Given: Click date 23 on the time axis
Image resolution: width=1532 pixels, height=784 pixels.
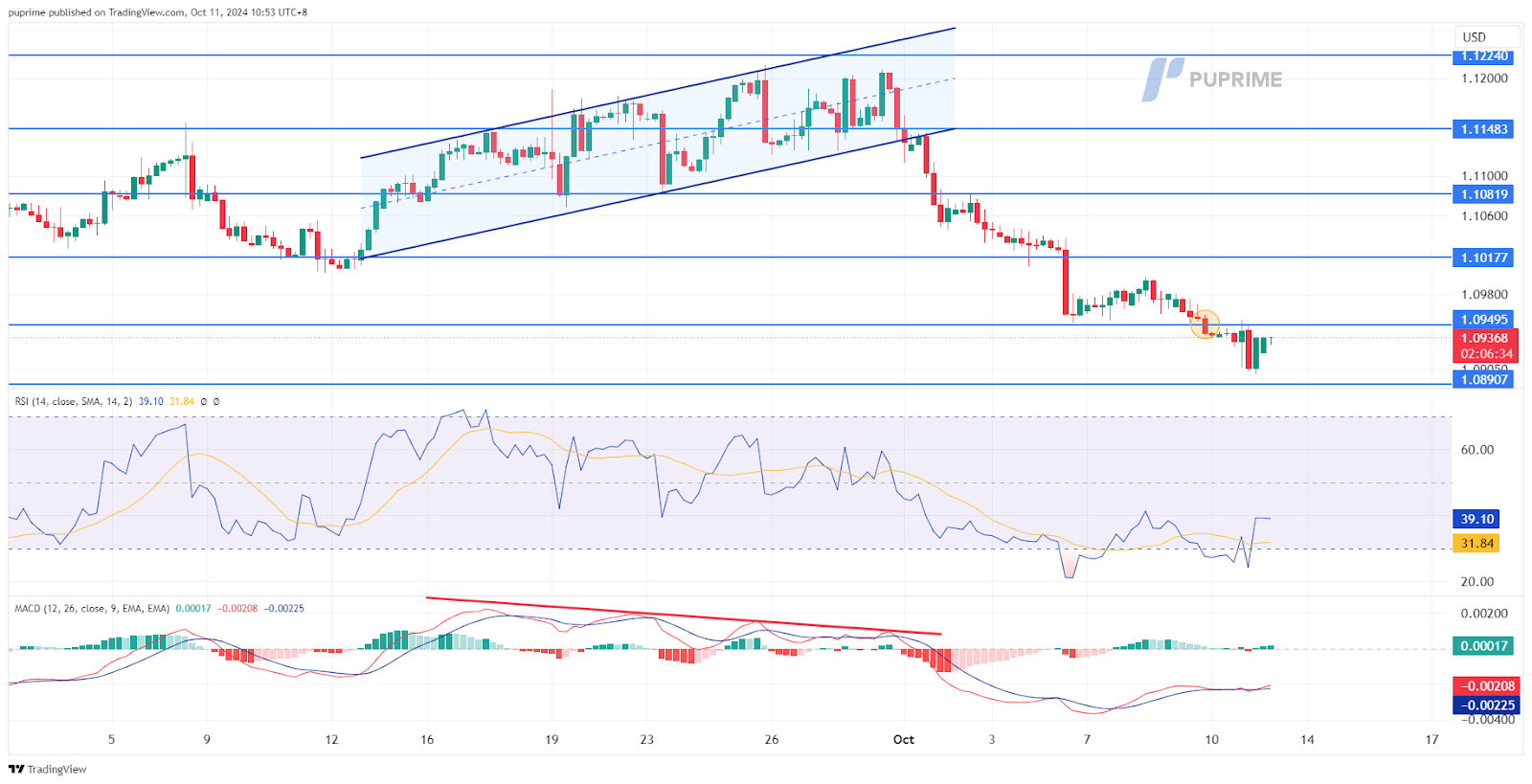Looking at the screenshot, I should click(x=647, y=739).
